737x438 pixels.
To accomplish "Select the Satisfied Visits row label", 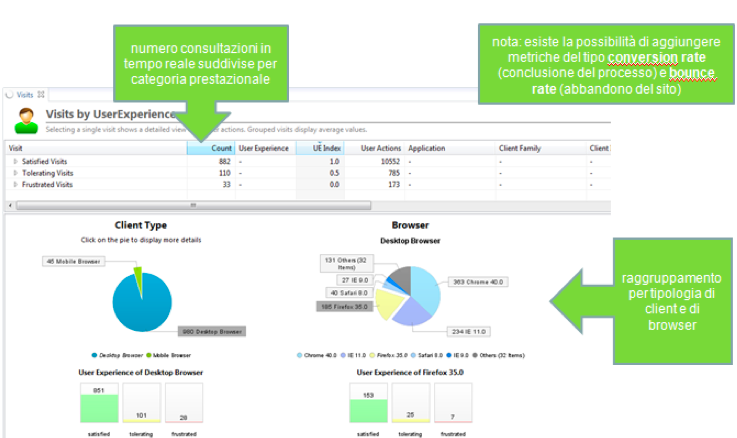I will (44, 161).
